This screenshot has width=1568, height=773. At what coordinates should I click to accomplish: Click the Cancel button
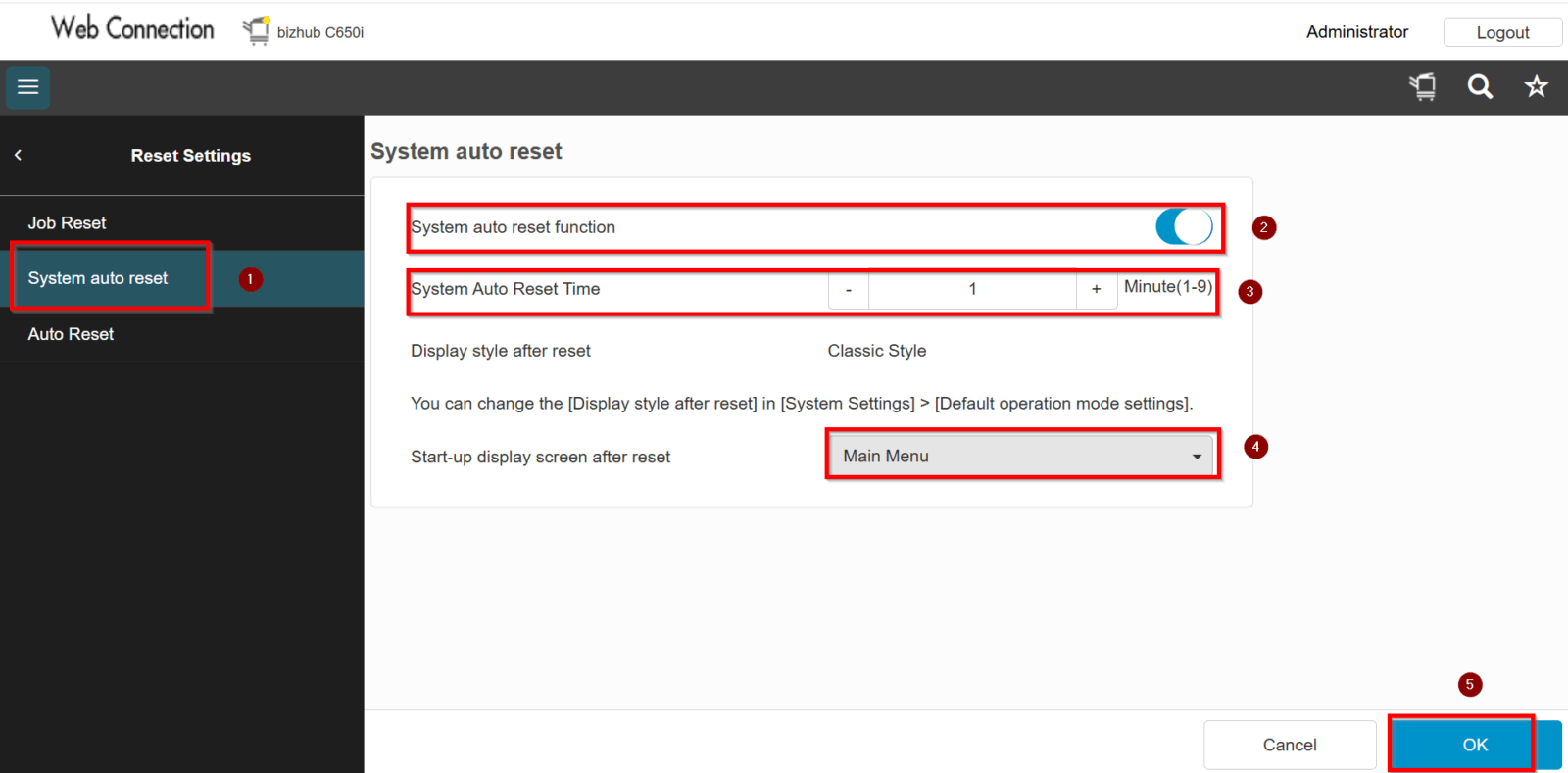click(x=1289, y=745)
